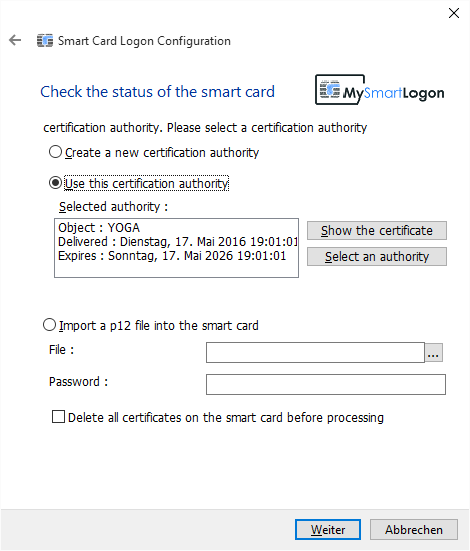Click the back arrow icon
470x551 pixels.
[15, 40]
